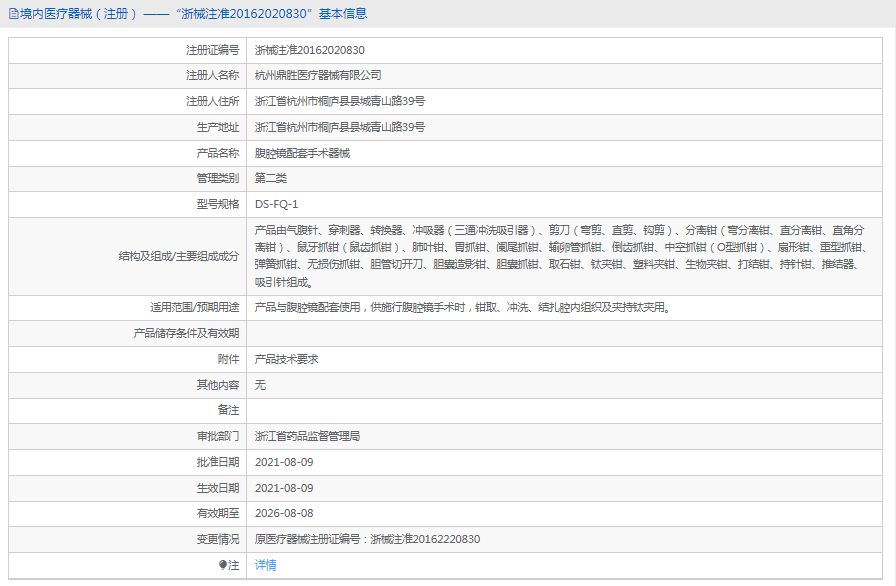Click the 管理类别 row label
Screen dimensions: 896x586
(218, 178)
